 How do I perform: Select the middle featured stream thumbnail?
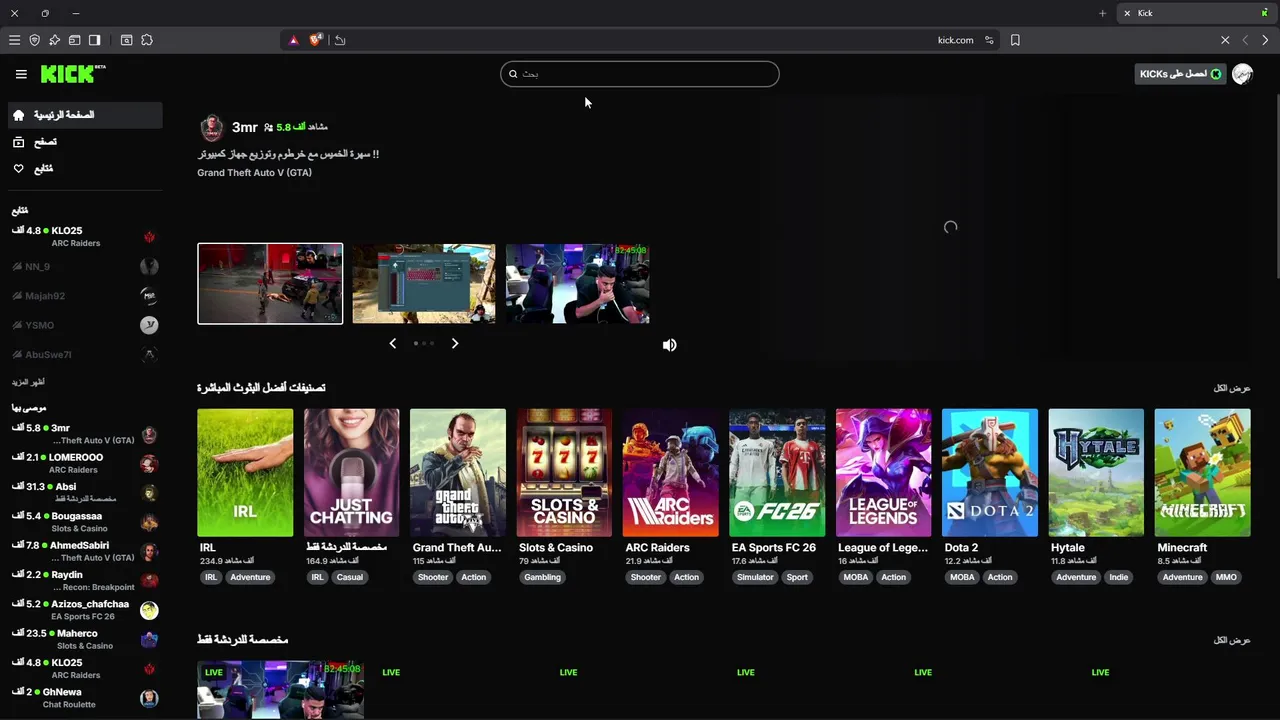423,283
